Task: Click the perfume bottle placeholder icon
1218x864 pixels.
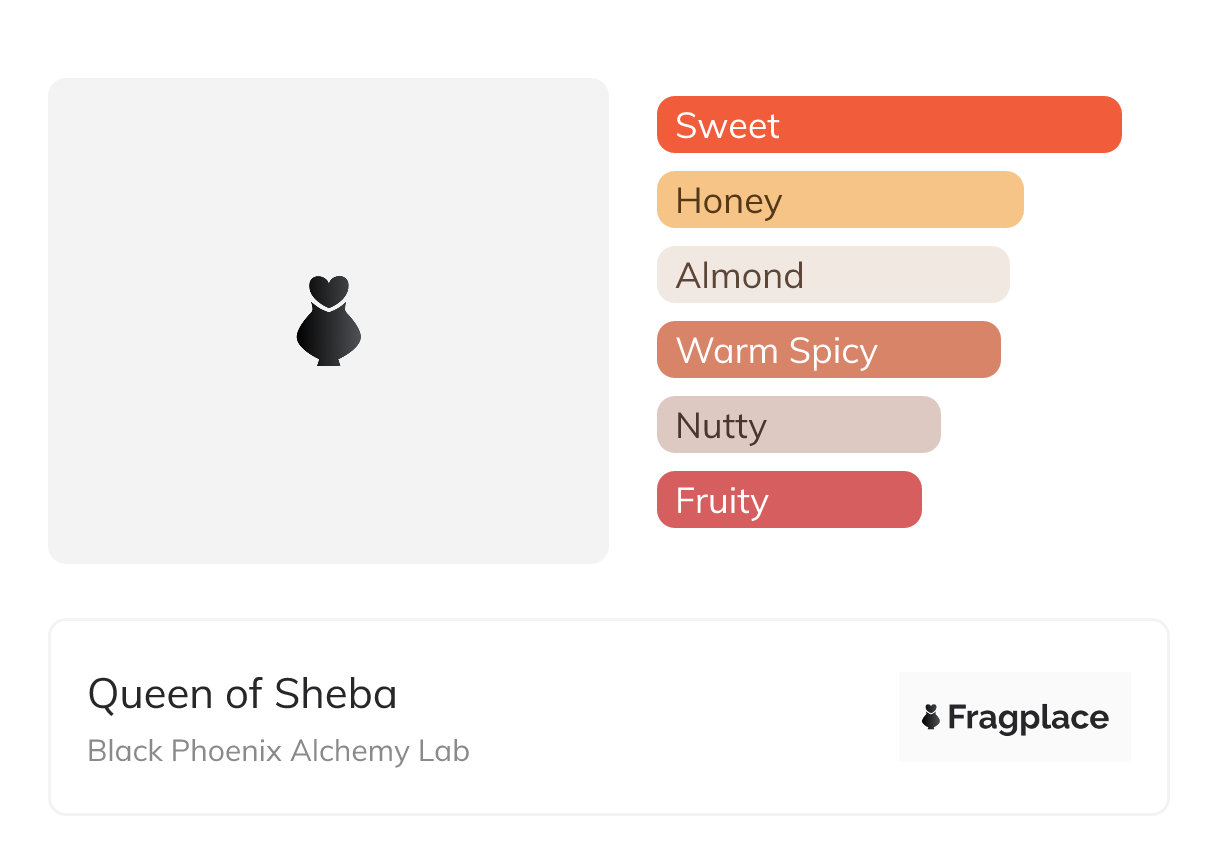Action: 329,320
